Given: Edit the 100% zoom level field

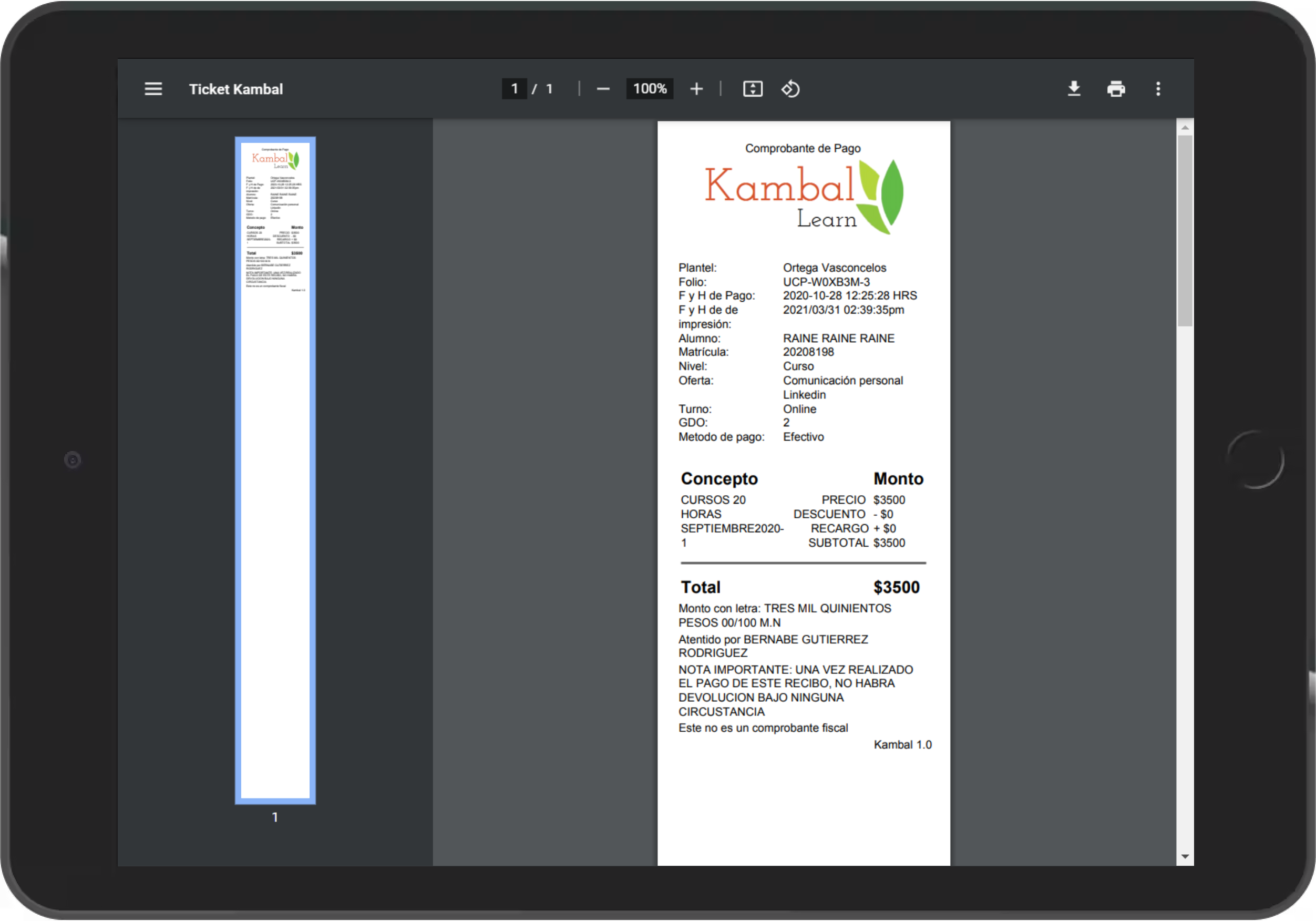Looking at the screenshot, I should [x=650, y=89].
